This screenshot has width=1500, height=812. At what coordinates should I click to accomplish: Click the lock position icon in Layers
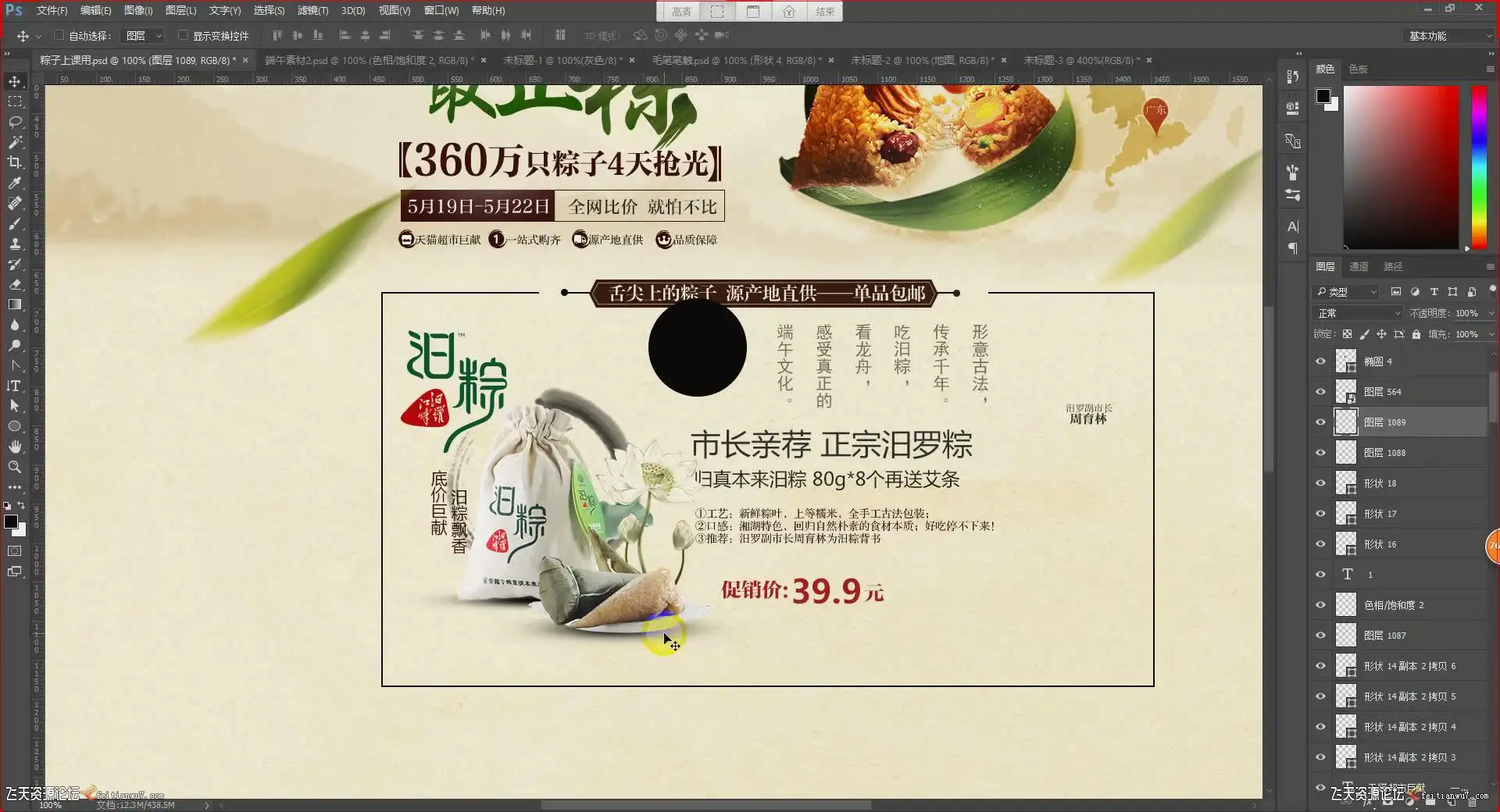[1381, 334]
